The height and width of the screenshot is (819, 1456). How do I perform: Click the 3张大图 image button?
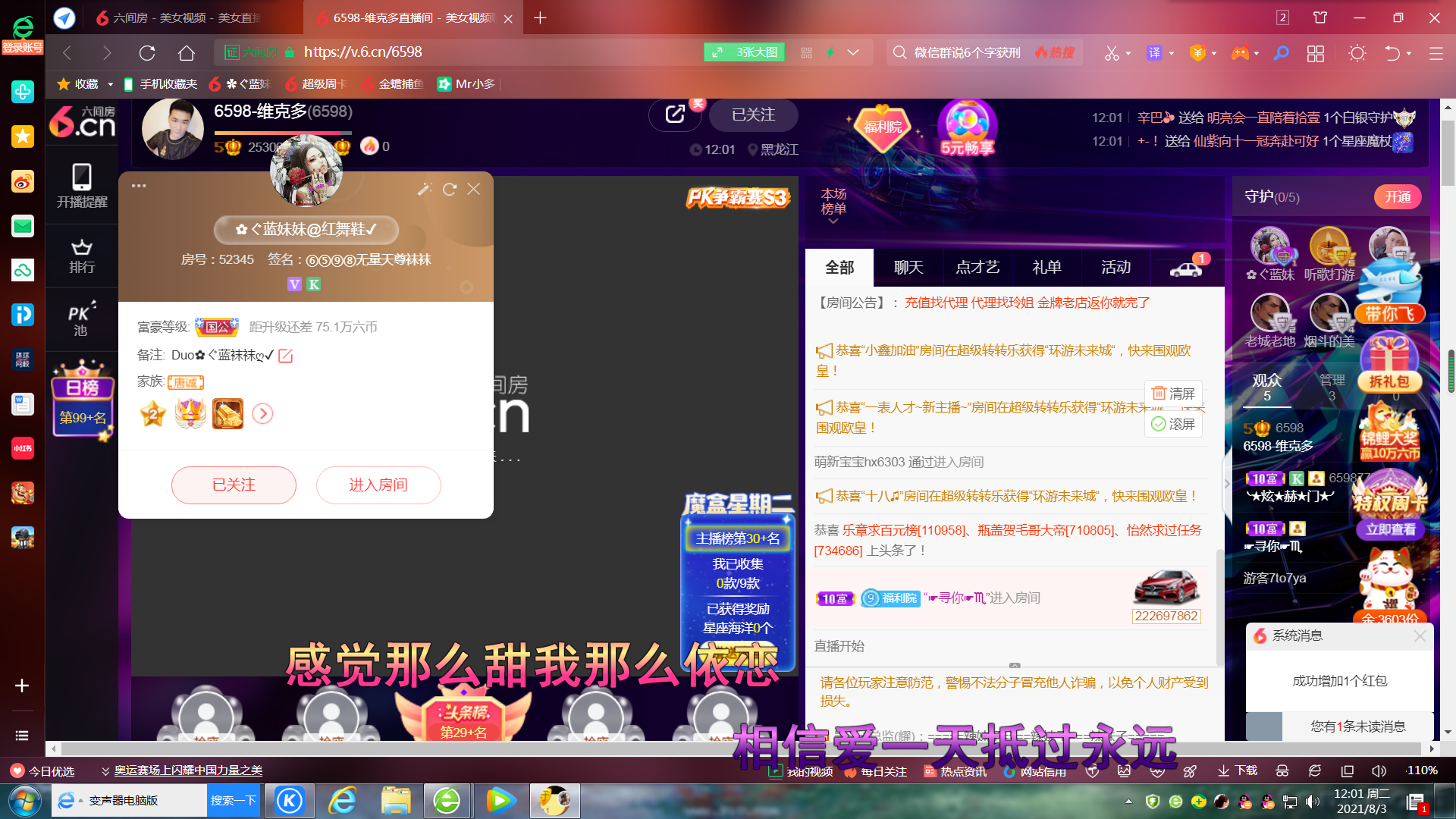[744, 52]
